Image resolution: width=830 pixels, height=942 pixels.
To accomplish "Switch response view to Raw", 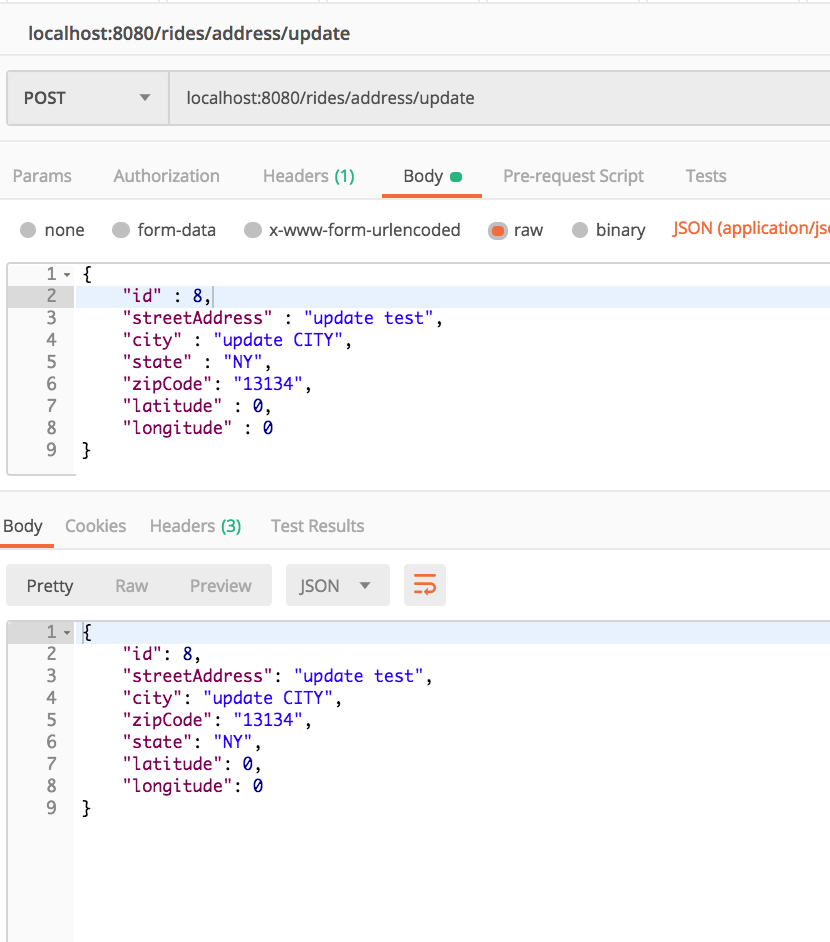I will [x=132, y=586].
